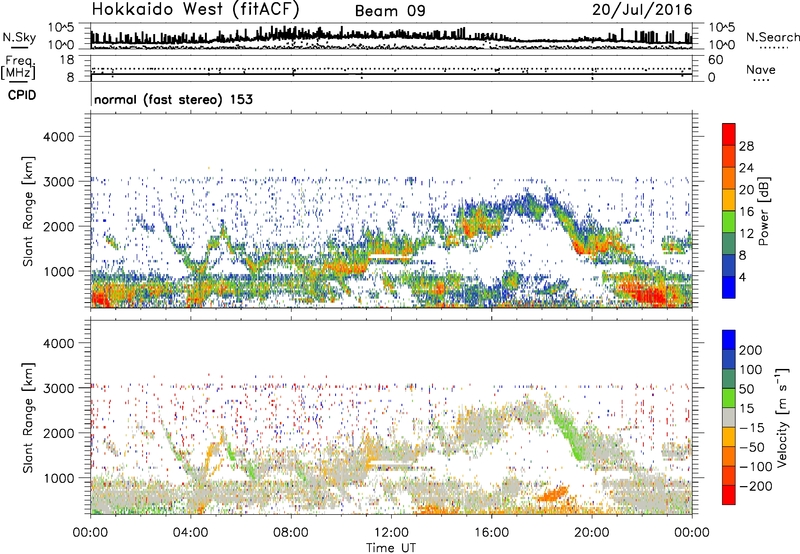The height and width of the screenshot is (554, 800).
Task: Click the '60' Nave axis label
Action: click(715, 60)
